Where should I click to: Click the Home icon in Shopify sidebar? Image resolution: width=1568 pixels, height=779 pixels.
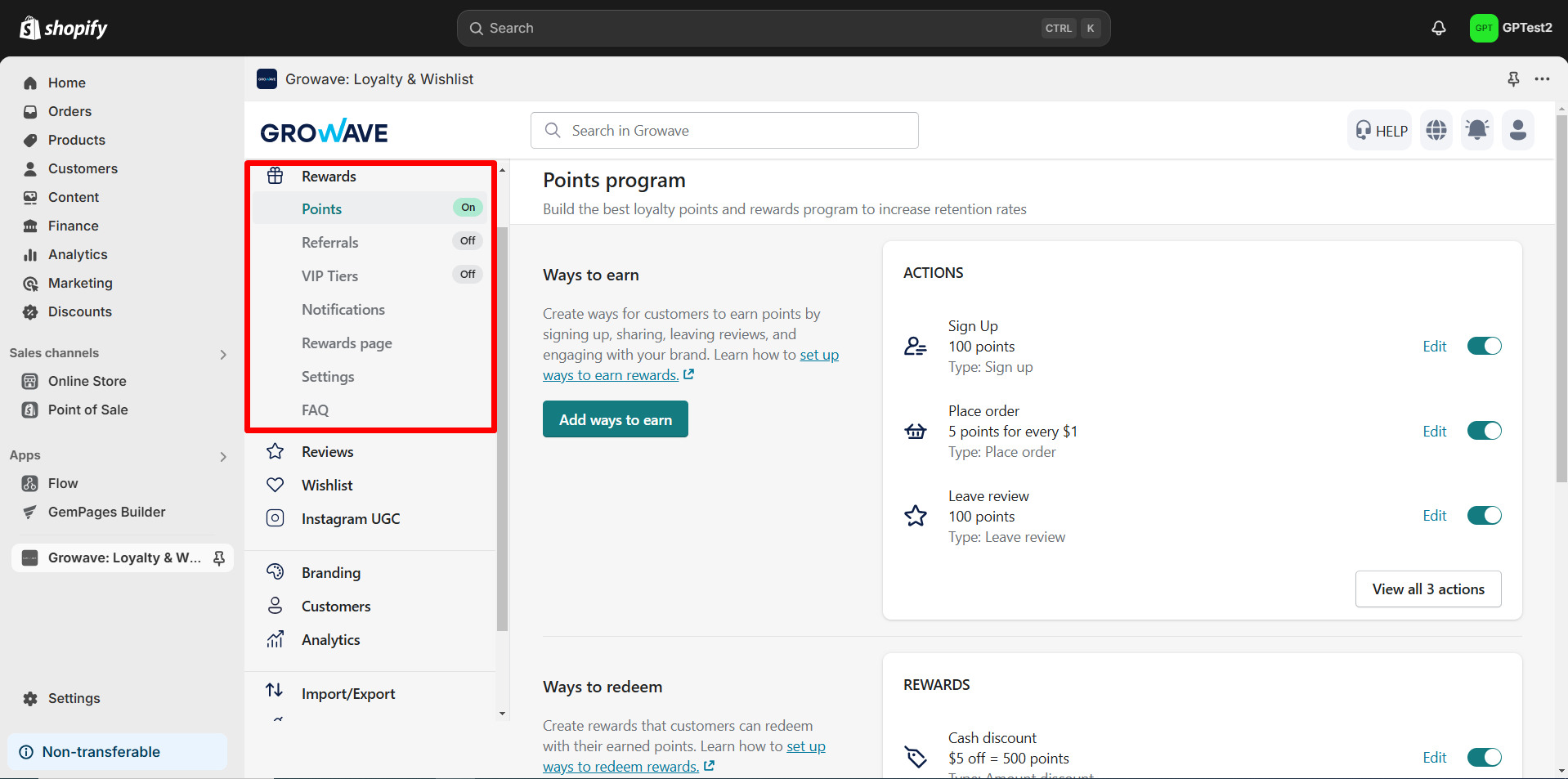30,83
